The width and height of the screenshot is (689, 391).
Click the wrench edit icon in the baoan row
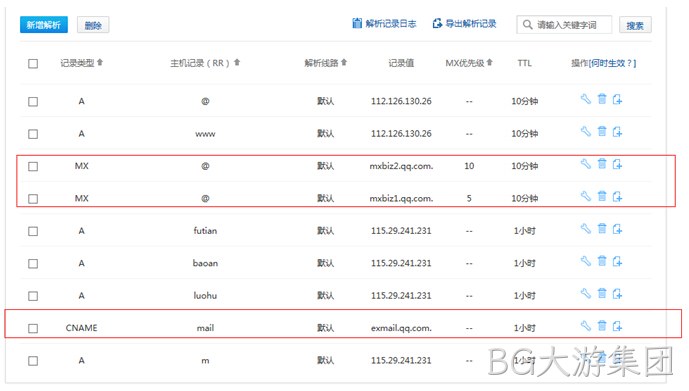click(586, 261)
